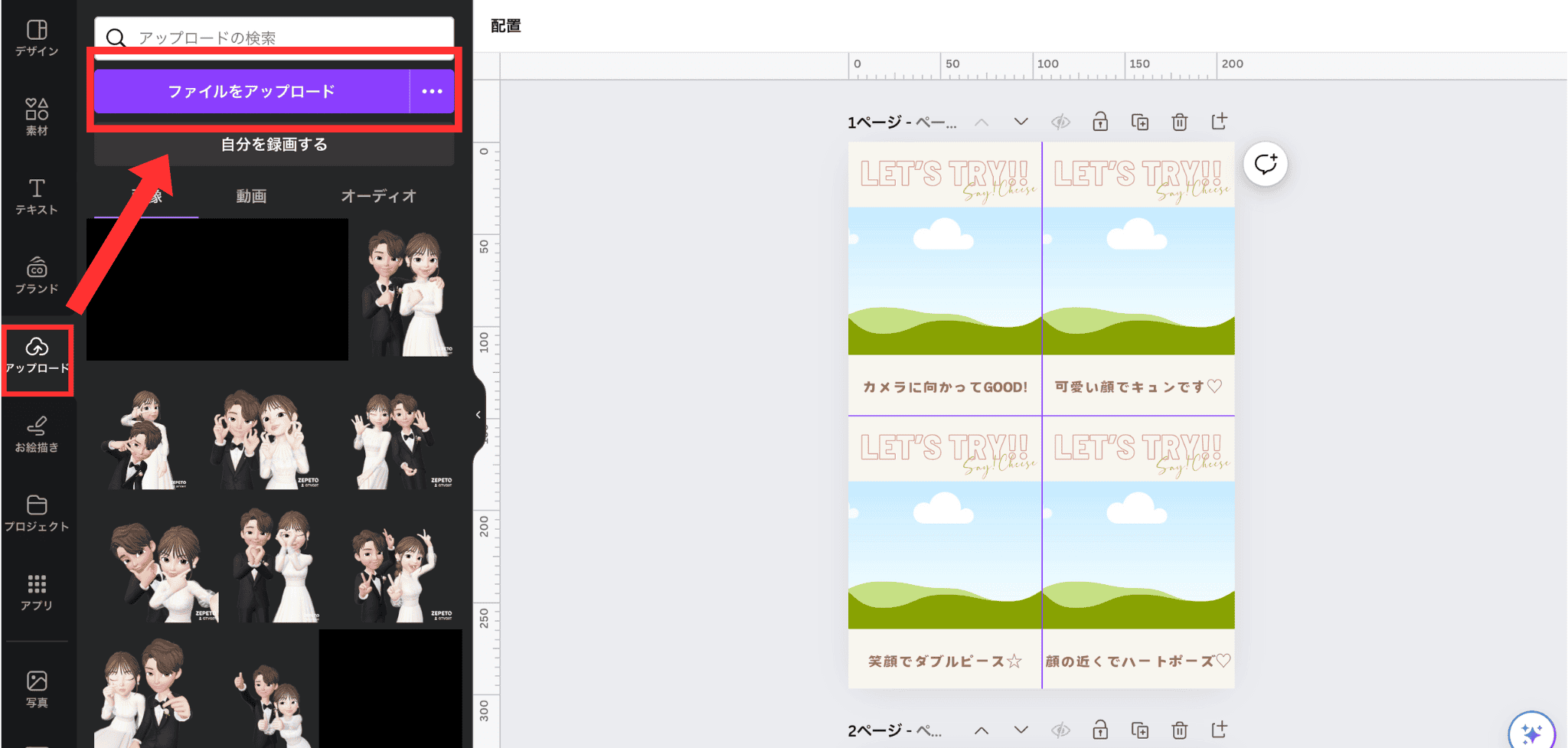The image size is (1568, 748).
Task: Open the プロジェクト folder panel
Action: [x=37, y=513]
